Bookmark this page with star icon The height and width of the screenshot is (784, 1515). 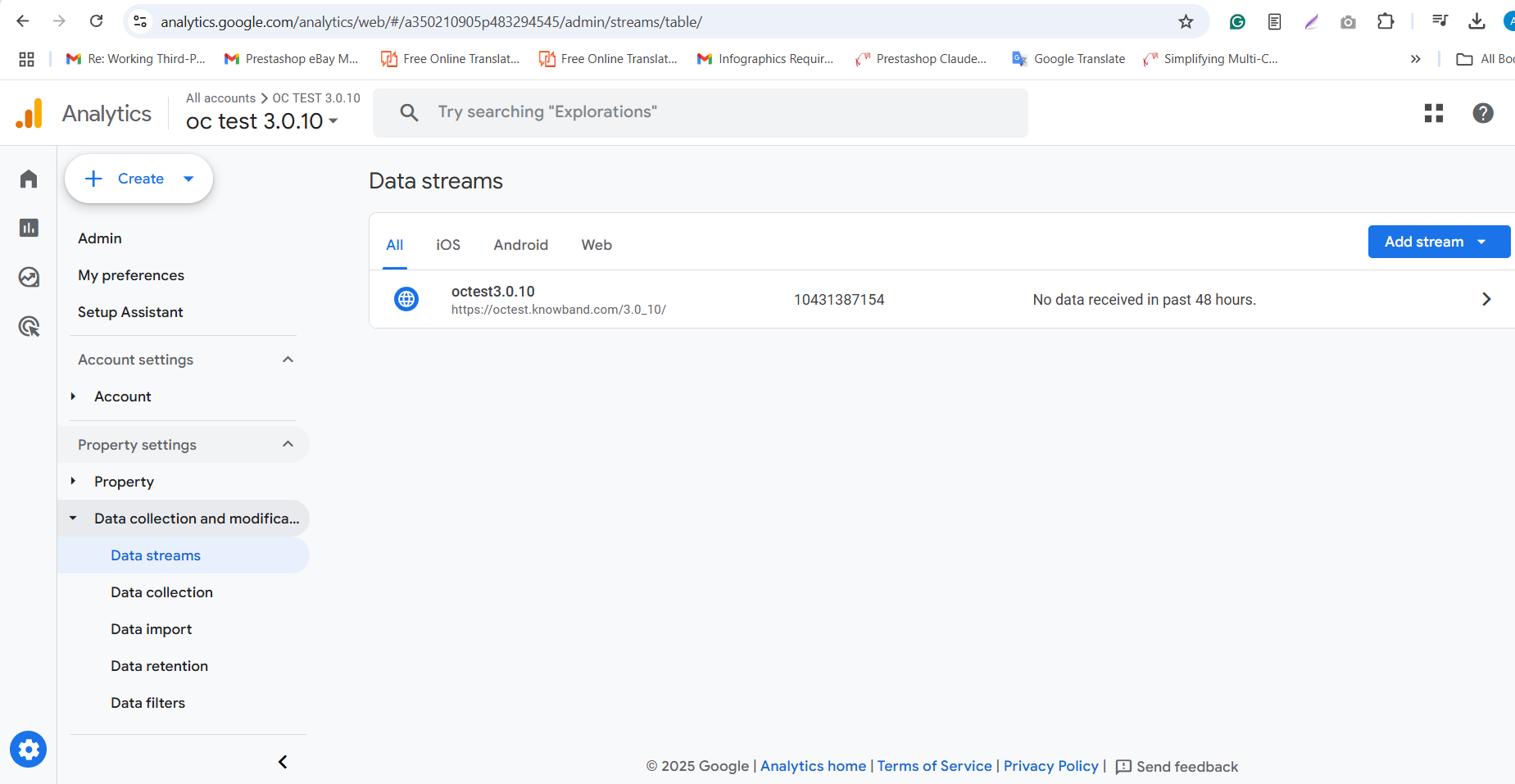pos(1186,21)
